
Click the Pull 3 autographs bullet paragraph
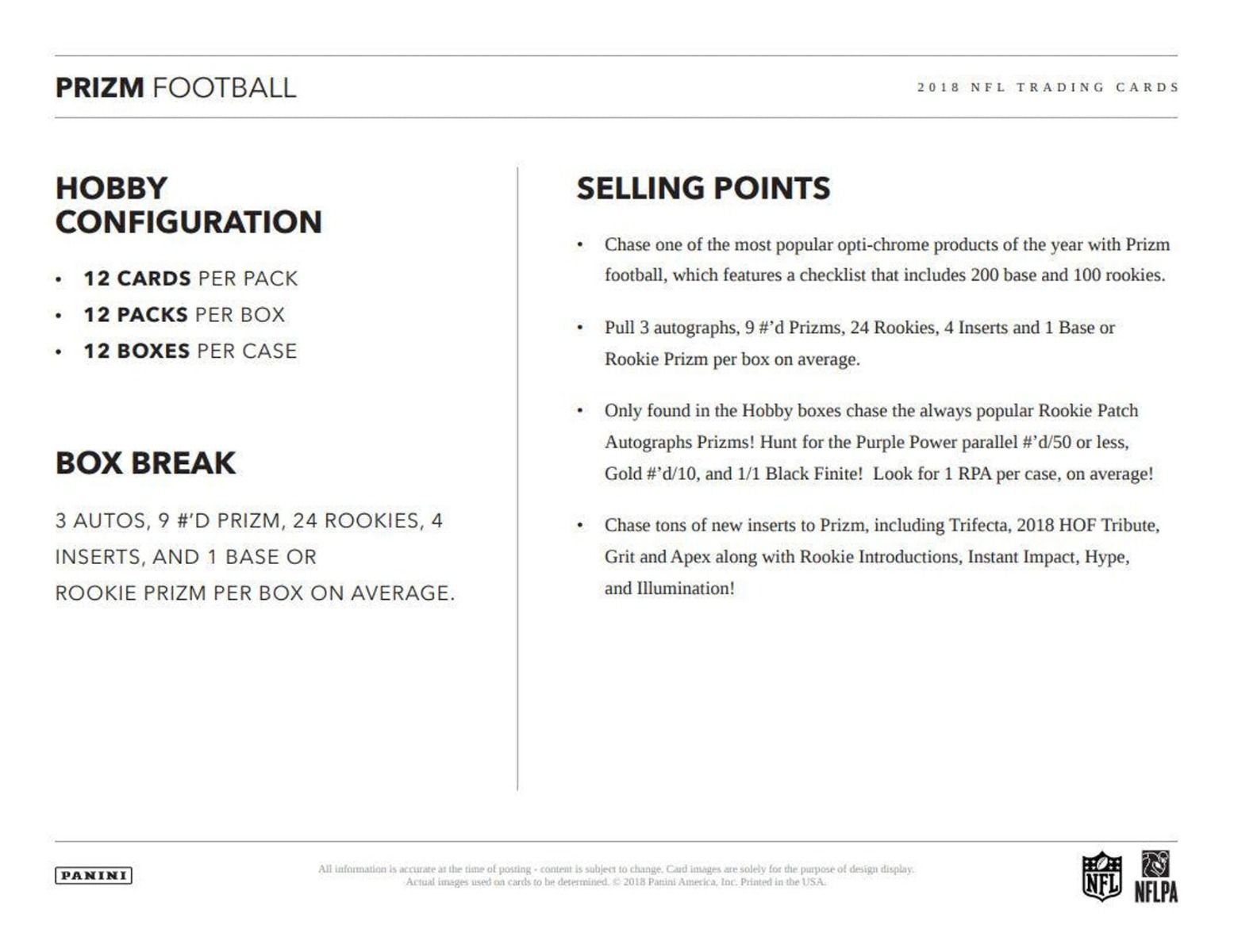[x=859, y=343]
